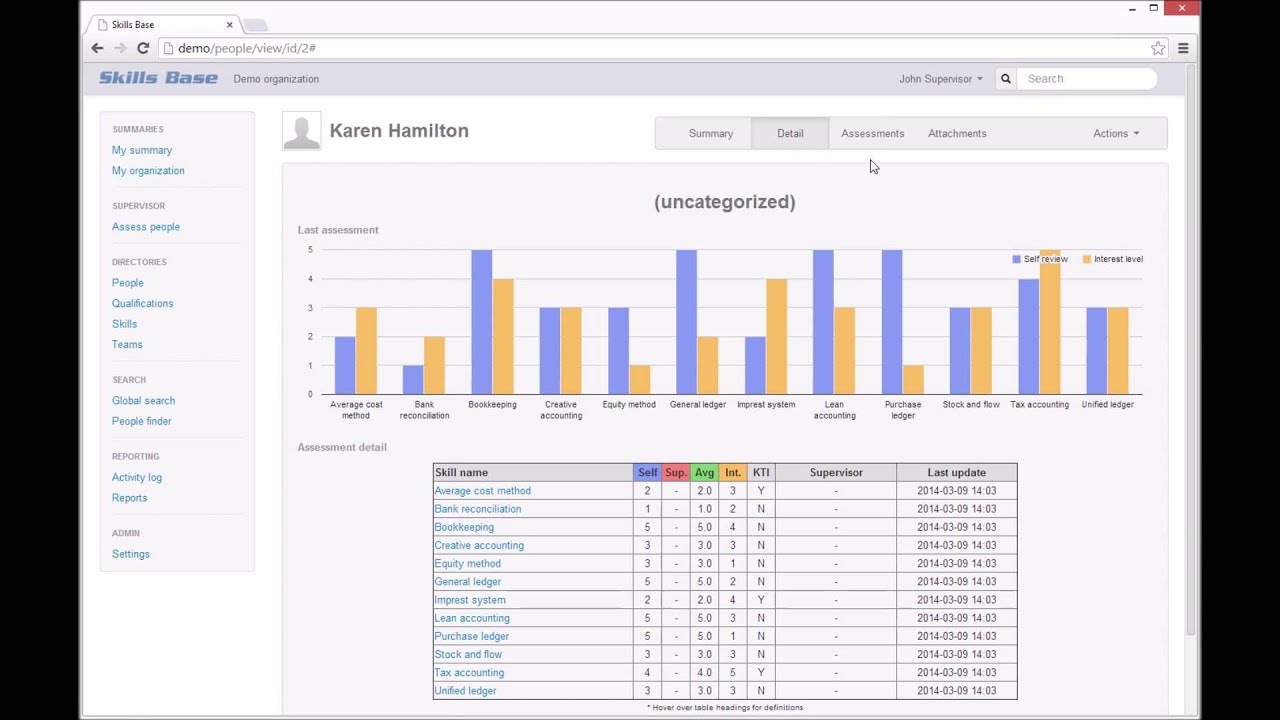Click the Skill name column header
Image resolution: width=1280 pixels, height=720 pixels.
(x=533, y=473)
